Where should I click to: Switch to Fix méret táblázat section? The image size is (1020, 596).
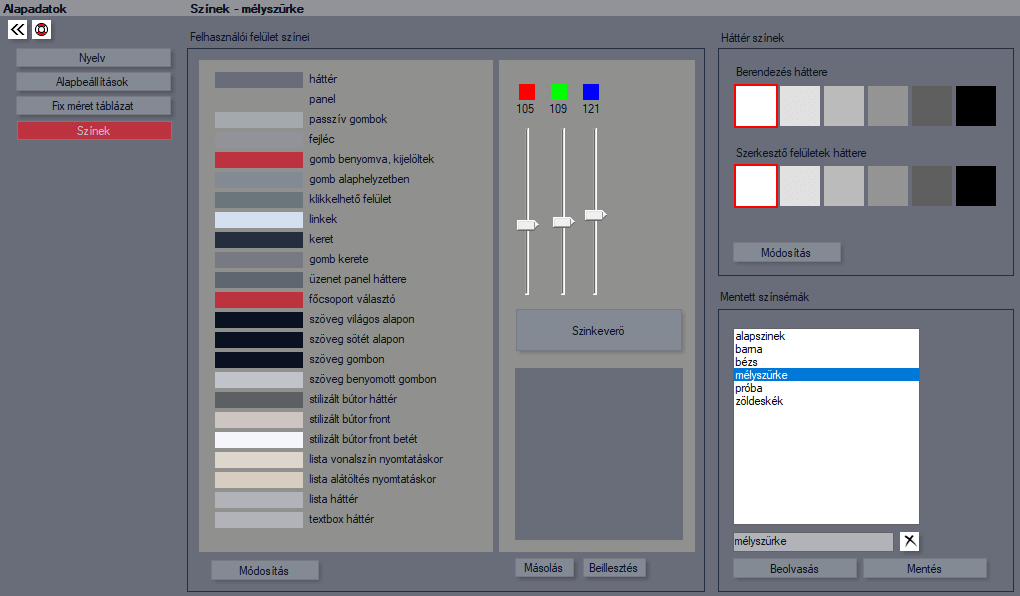94,106
